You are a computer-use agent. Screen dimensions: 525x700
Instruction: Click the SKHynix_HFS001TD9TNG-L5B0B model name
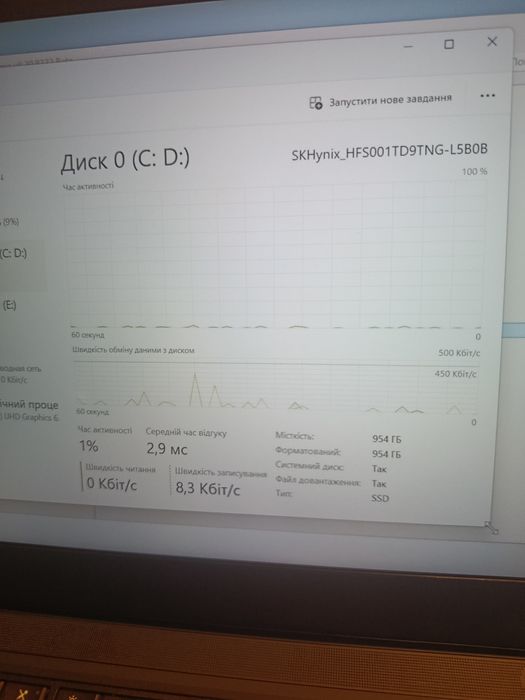389,152
